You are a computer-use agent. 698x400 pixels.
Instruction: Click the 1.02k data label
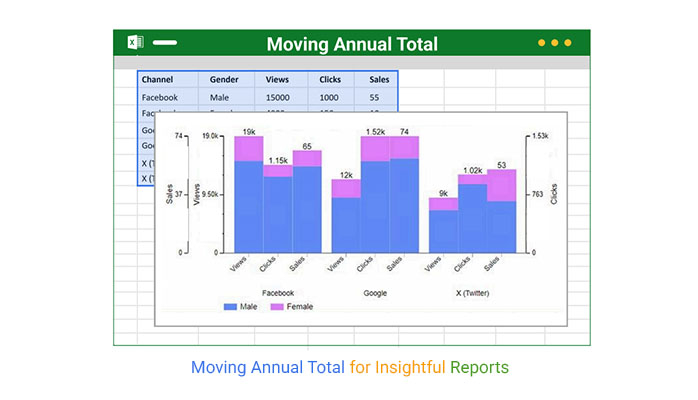[472, 170]
